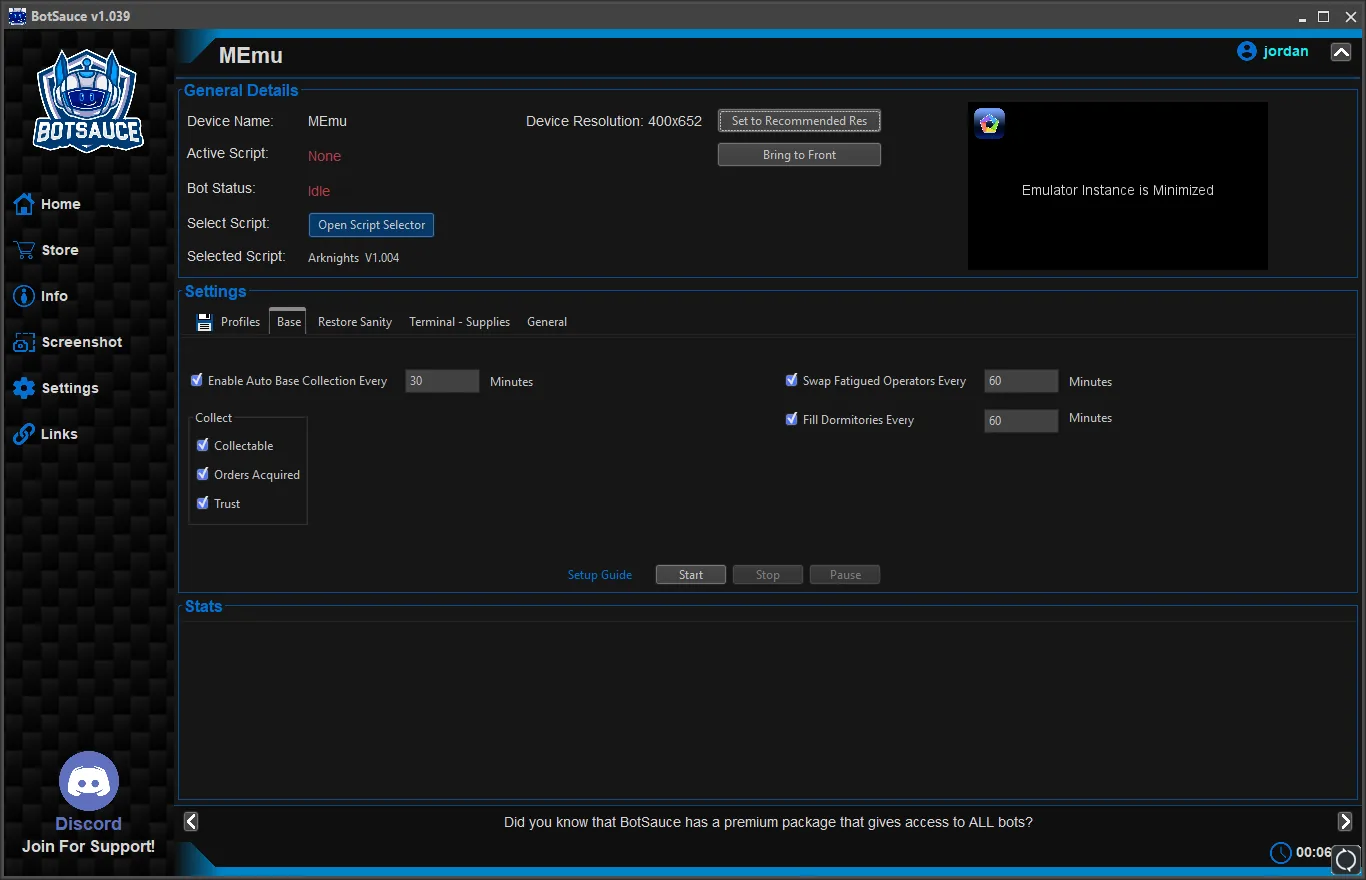The width and height of the screenshot is (1366, 880).
Task: Open the Setup Guide link
Action: pyautogui.click(x=600, y=575)
